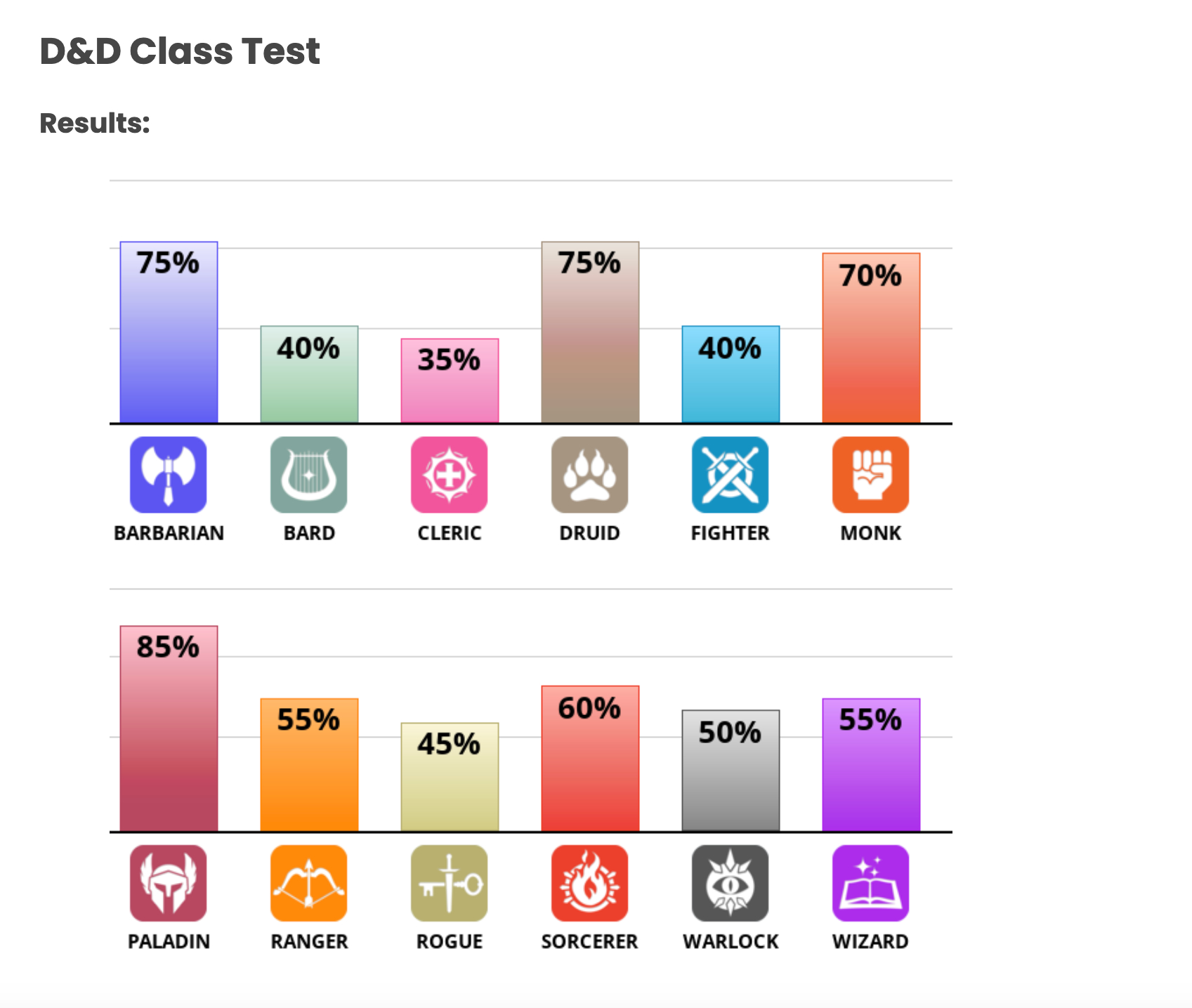
Task: Select the Bard lyre icon
Action: click(x=309, y=475)
